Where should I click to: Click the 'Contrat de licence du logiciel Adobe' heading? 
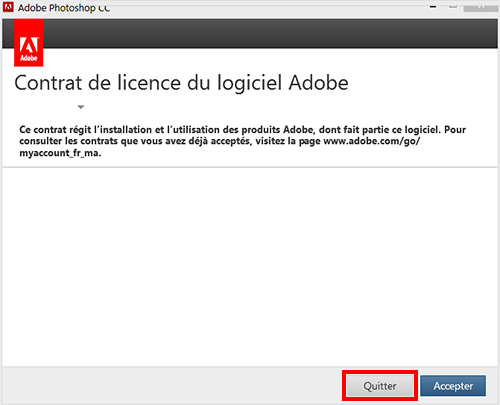[x=181, y=83]
